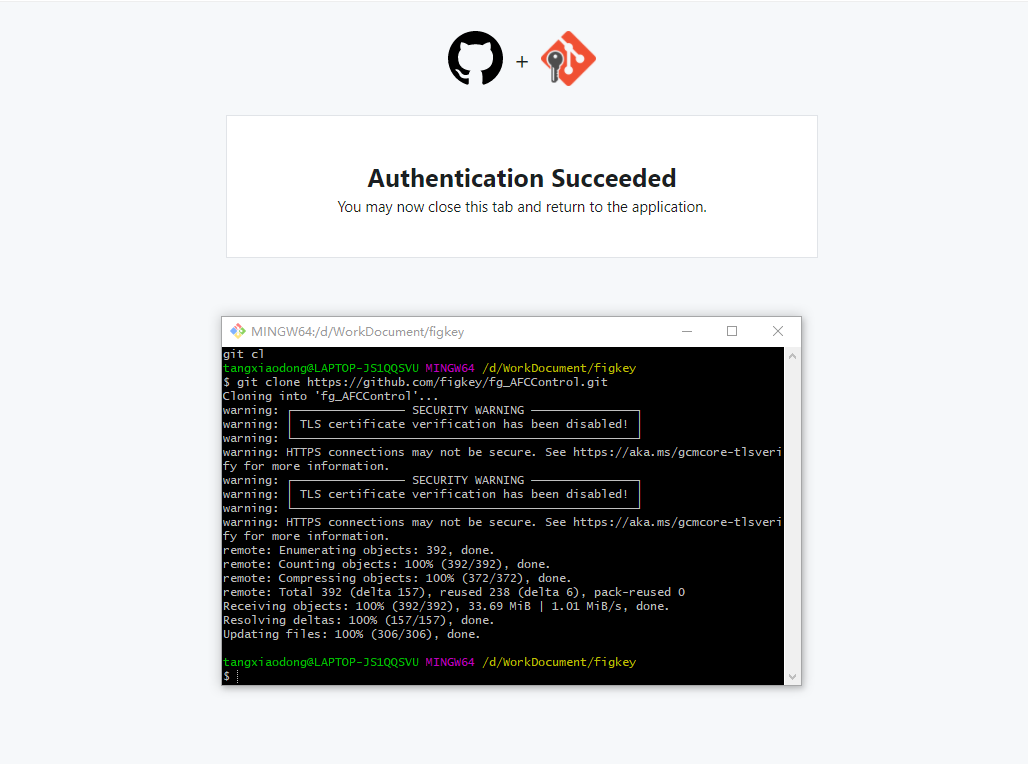Click the plus sign between the logos
1028x764 pixels.
coord(521,61)
